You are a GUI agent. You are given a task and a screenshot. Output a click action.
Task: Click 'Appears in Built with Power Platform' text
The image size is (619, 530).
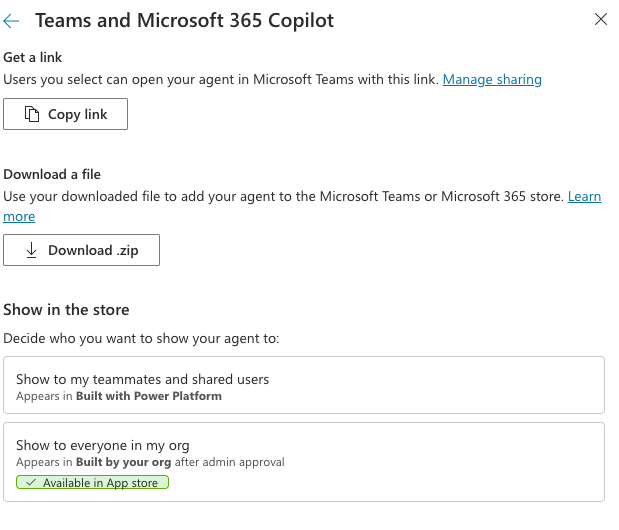(x=119, y=396)
